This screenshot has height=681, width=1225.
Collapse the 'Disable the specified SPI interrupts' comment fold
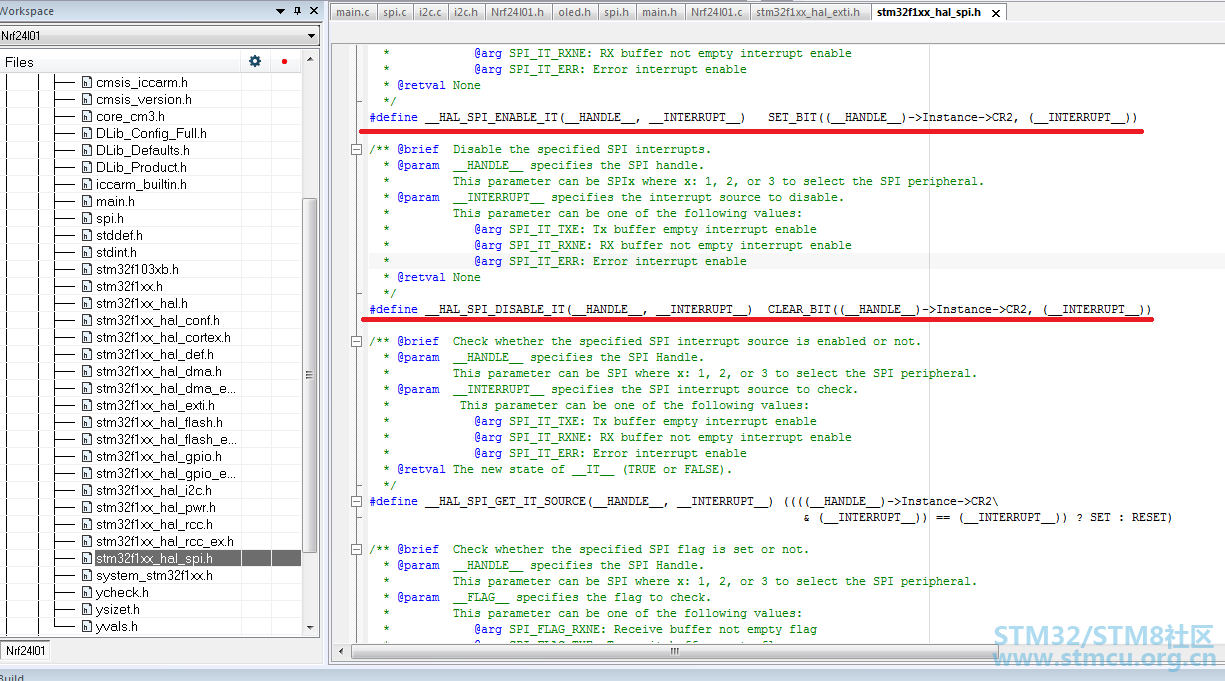(x=356, y=149)
